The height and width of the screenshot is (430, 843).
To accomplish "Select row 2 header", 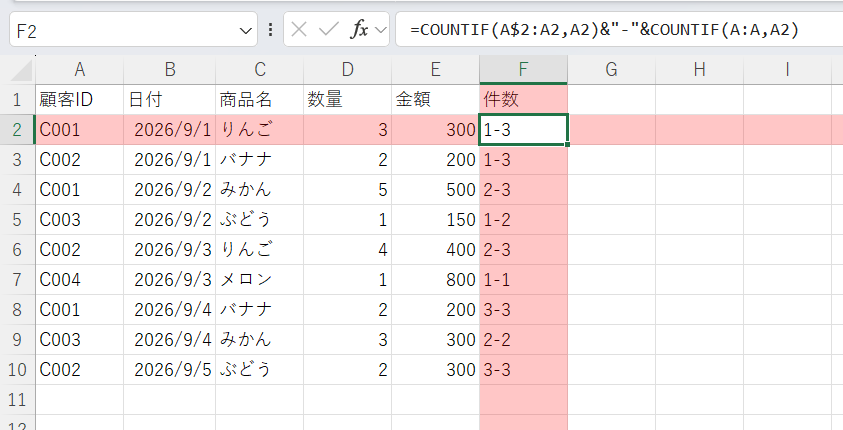I will (17, 130).
